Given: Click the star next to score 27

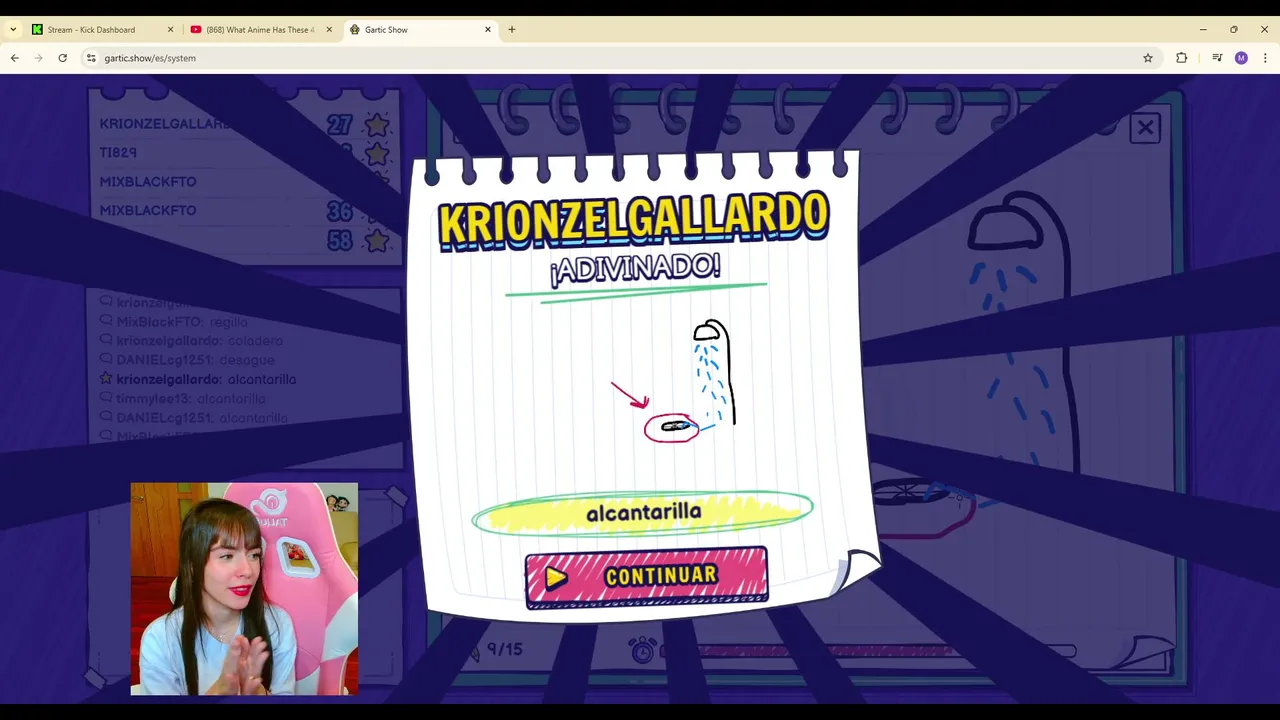Looking at the screenshot, I should [x=377, y=125].
